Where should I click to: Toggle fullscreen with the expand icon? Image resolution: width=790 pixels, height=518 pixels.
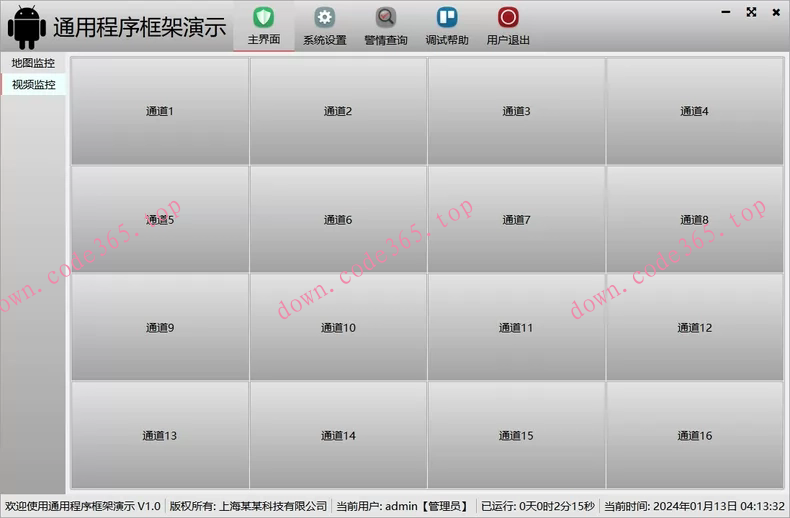[x=751, y=12]
